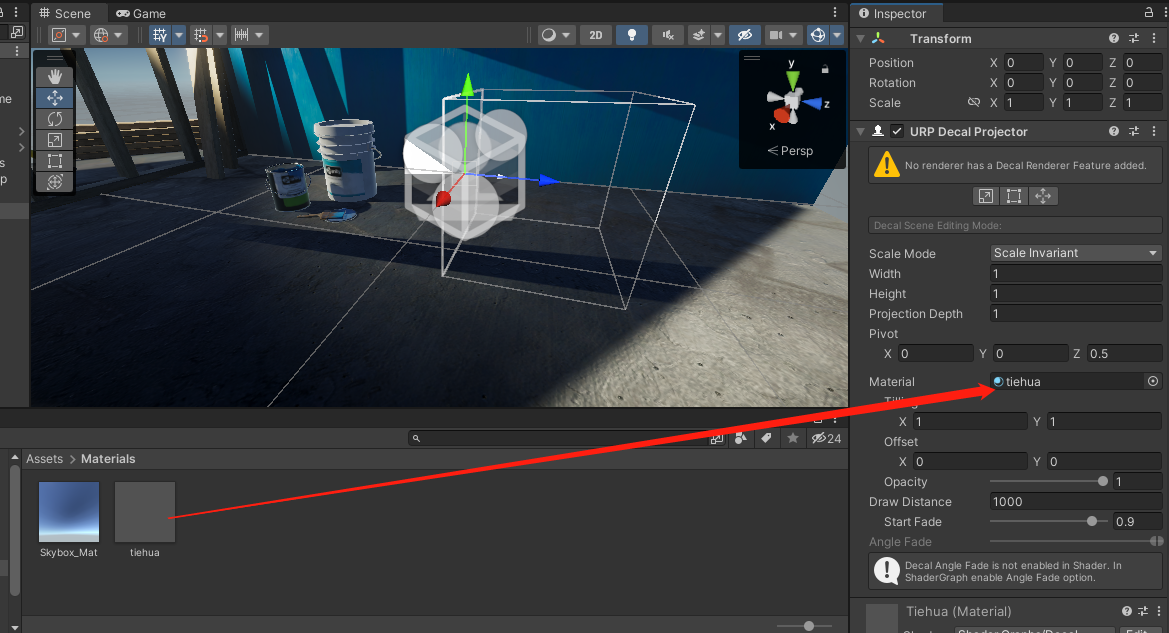Open Scale Mode dropdown
The height and width of the screenshot is (633, 1169).
[1076, 253]
